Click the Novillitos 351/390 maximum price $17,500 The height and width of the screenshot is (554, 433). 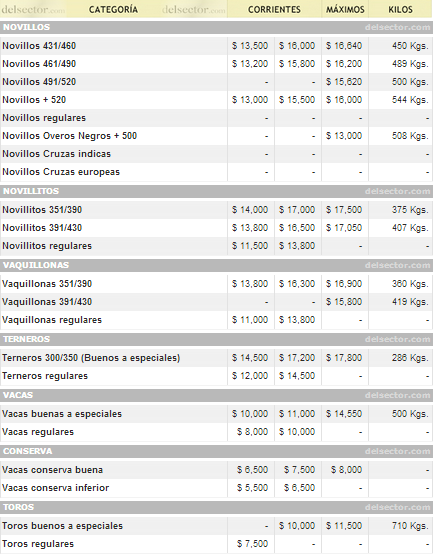[344, 210]
